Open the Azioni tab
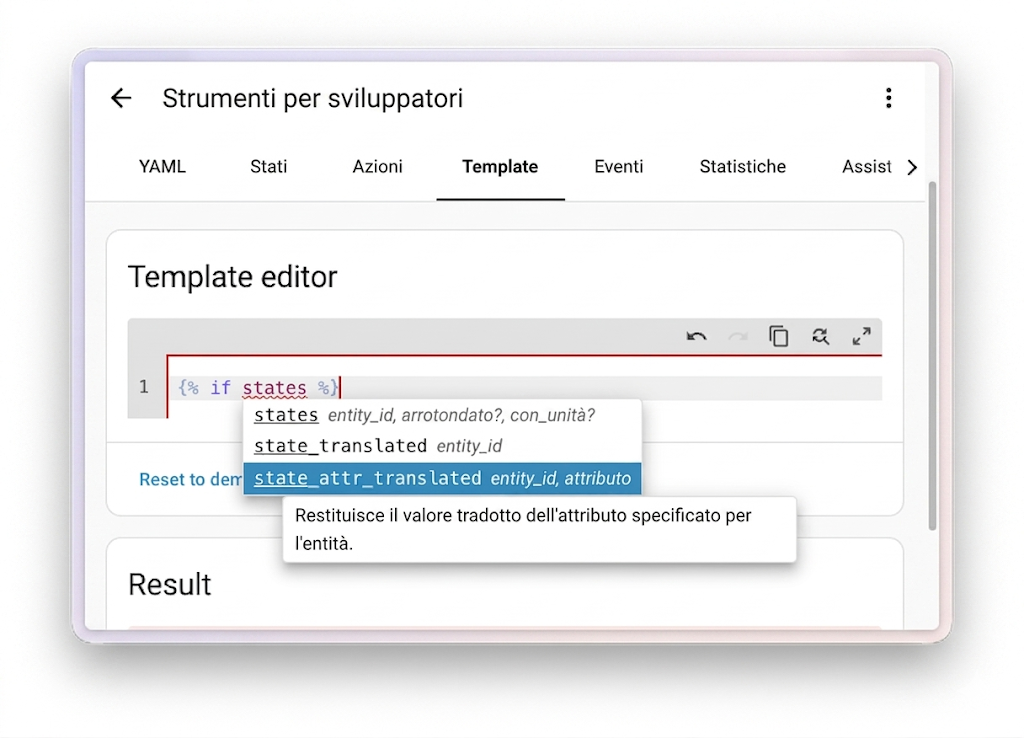1024x738 pixels. point(377,167)
